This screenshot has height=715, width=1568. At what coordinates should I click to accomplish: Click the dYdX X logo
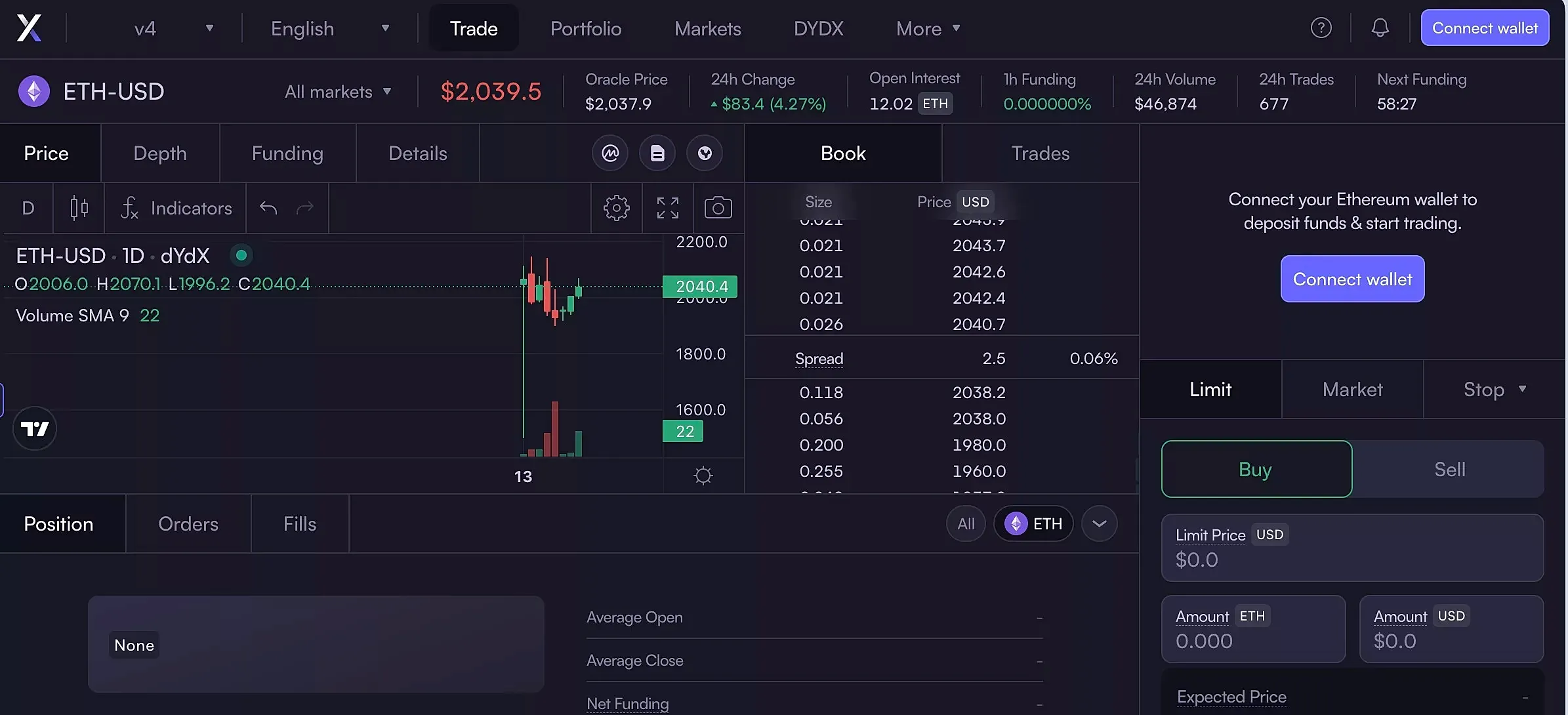point(29,28)
